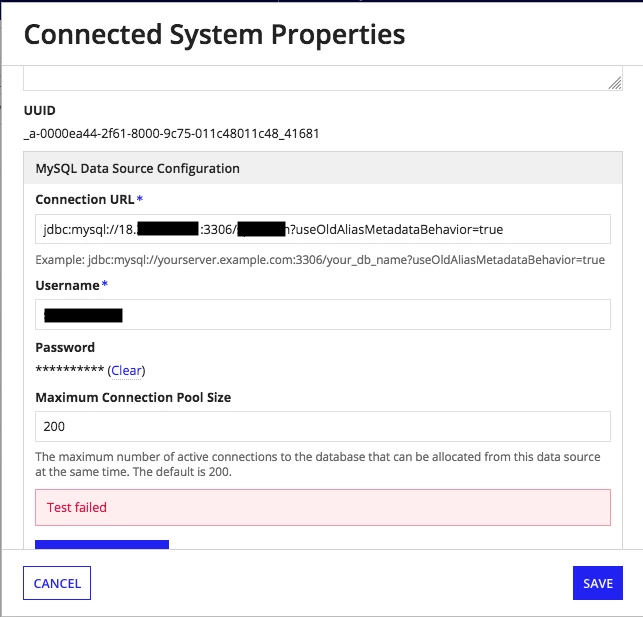Click the Test failed error banner

point(323,508)
